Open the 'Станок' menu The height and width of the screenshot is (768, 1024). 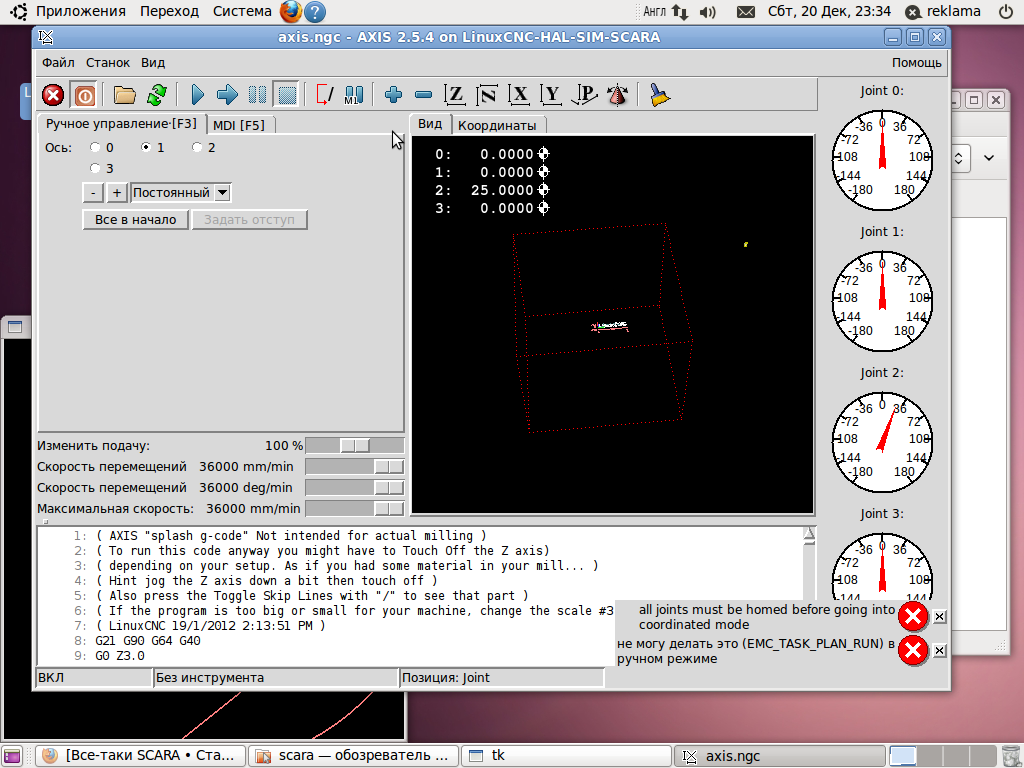(107, 62)
